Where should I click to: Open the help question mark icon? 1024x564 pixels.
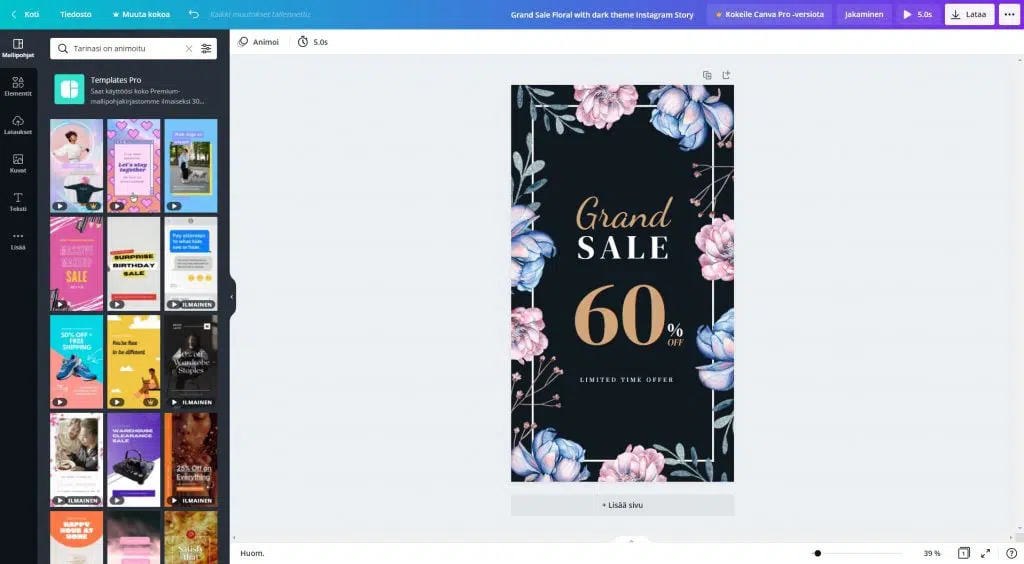(x=1011, y=554)
